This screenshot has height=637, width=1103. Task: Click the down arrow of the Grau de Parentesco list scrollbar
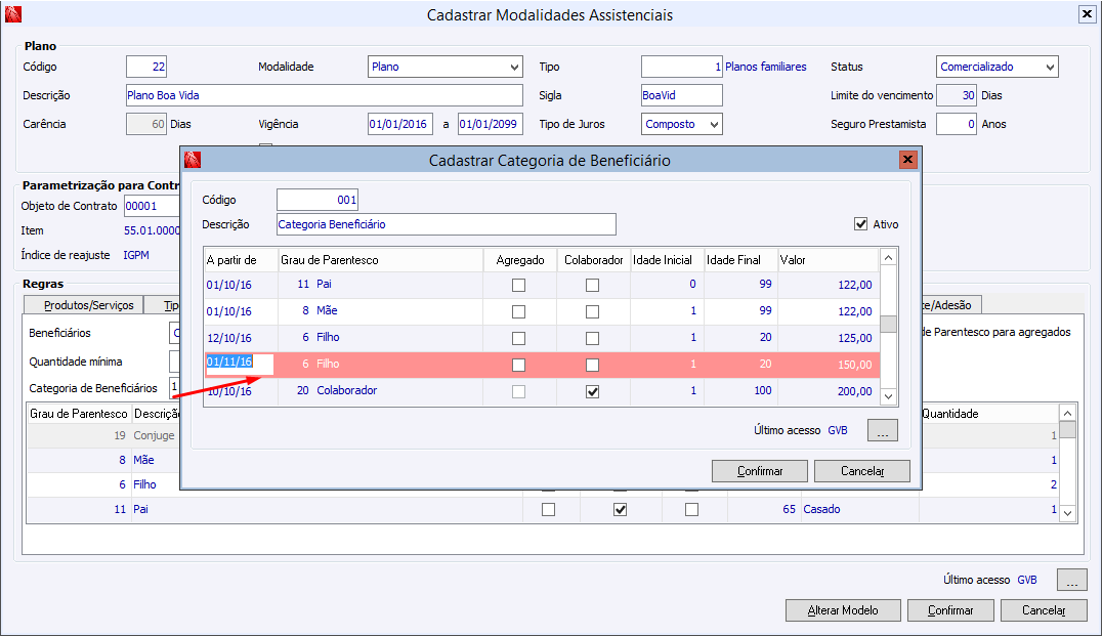[x=1068, y=513]
